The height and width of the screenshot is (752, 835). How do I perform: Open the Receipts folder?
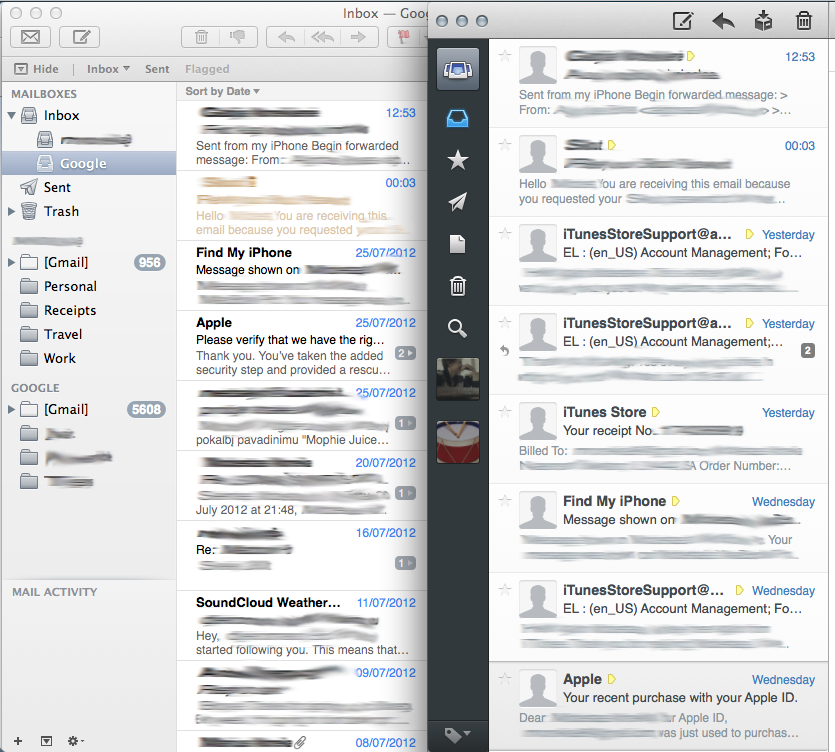[89, 310]
